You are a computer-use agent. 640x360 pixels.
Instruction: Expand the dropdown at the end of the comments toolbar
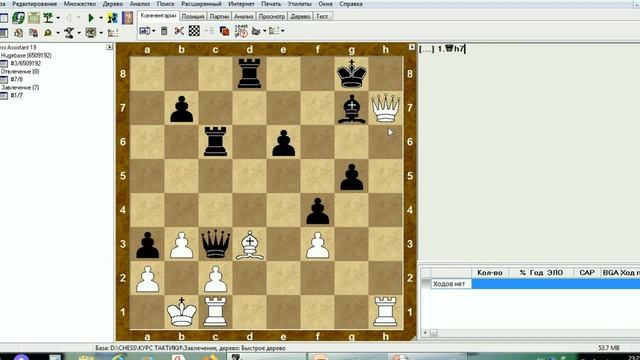tap(282, 31)
